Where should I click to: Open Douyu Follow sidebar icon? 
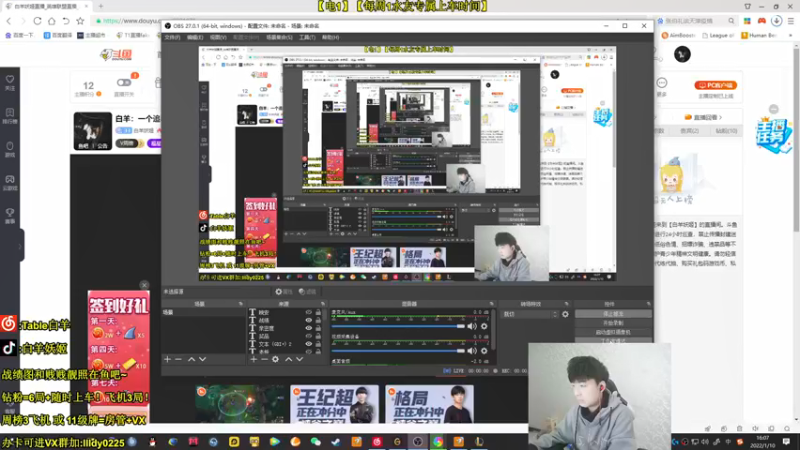coord(10,83)
